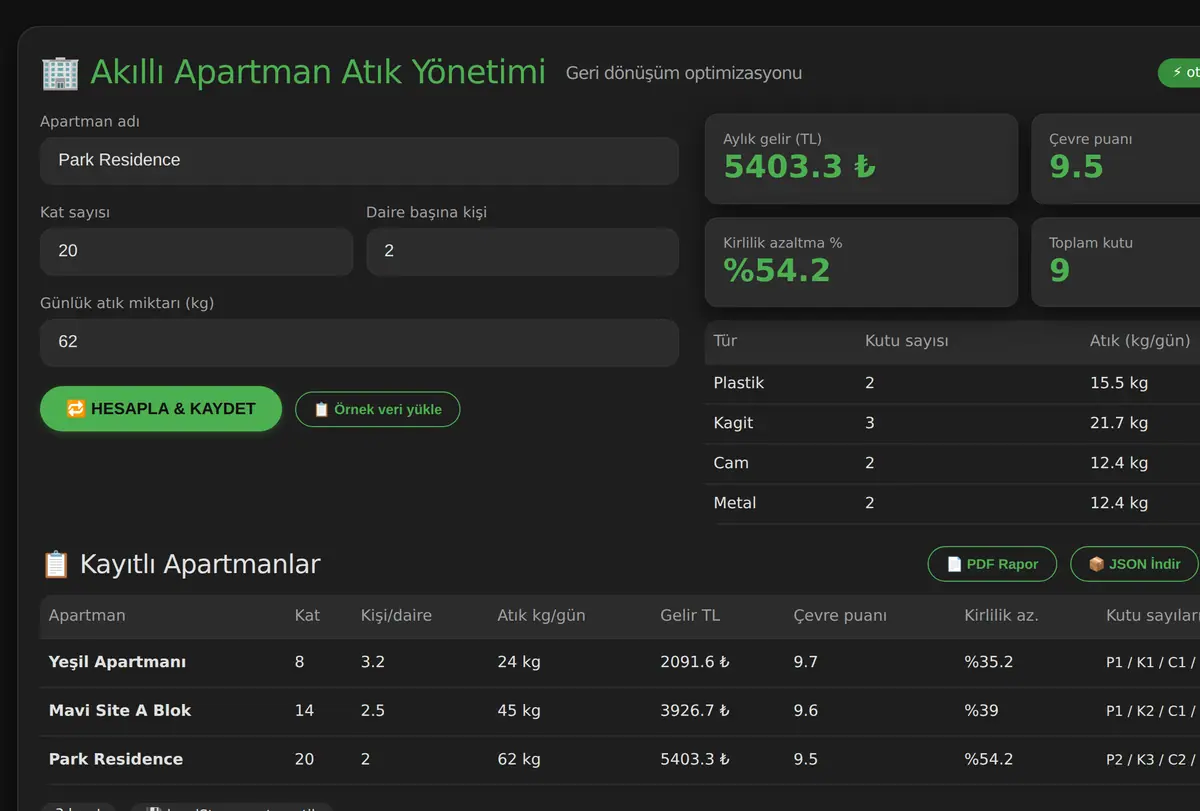
Task: Click the 12.4 kg value in Cam row
Action: (x=1119, y=463)
